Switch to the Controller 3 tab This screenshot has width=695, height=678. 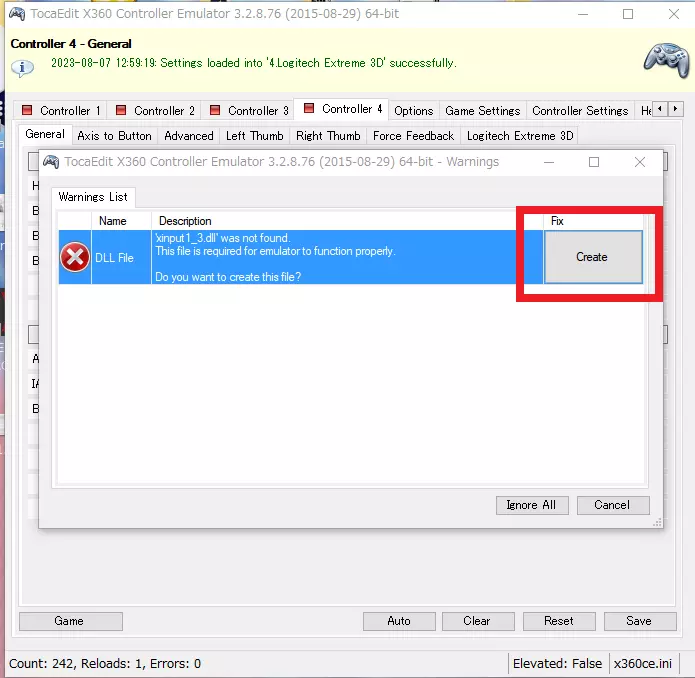(249, 110)
